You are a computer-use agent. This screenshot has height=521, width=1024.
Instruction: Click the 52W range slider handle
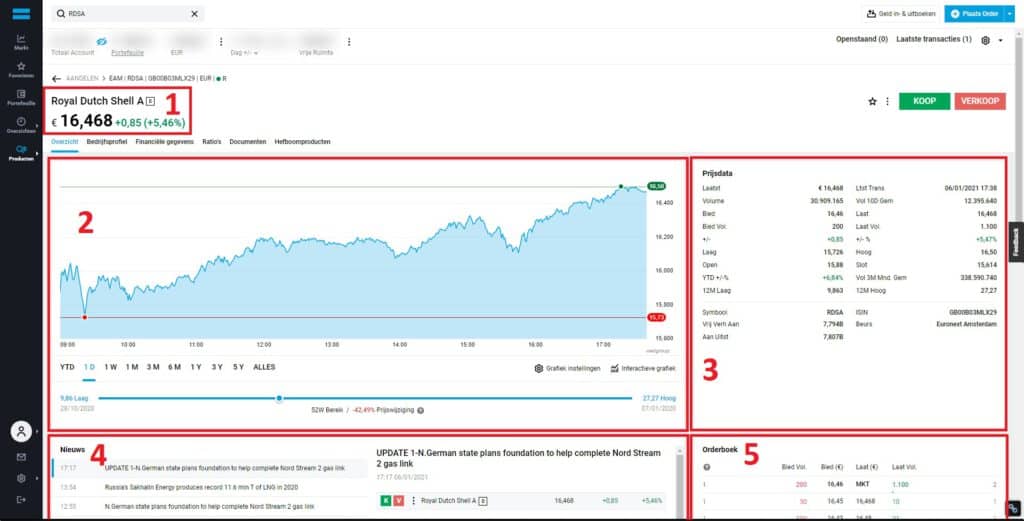tap(279, 398)
